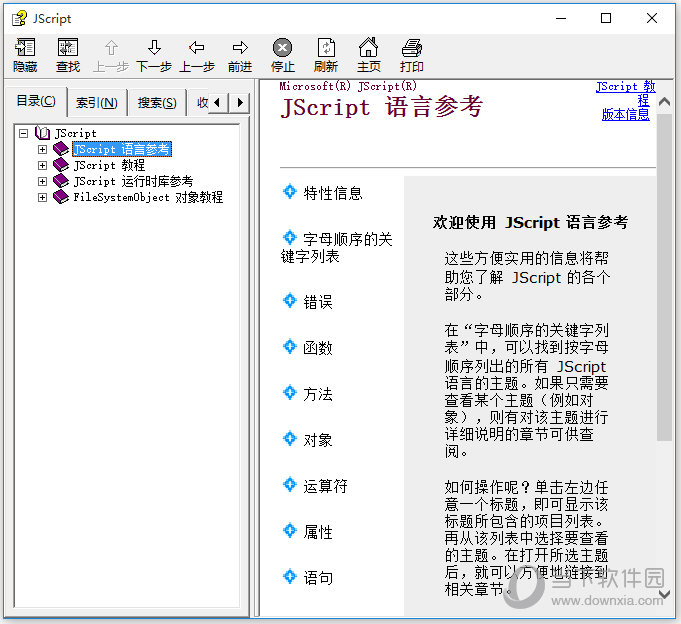Switch to the 索引(N) tab

click(x=97, y=103)
